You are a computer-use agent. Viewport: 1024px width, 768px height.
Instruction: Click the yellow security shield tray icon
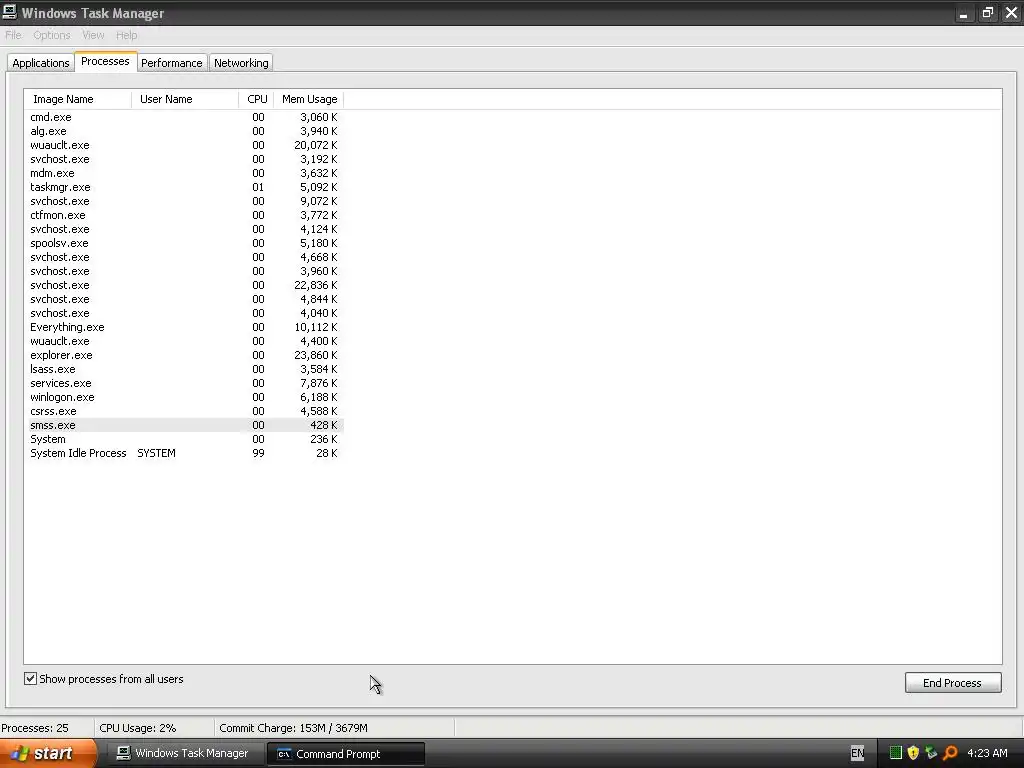coord(913,753)
